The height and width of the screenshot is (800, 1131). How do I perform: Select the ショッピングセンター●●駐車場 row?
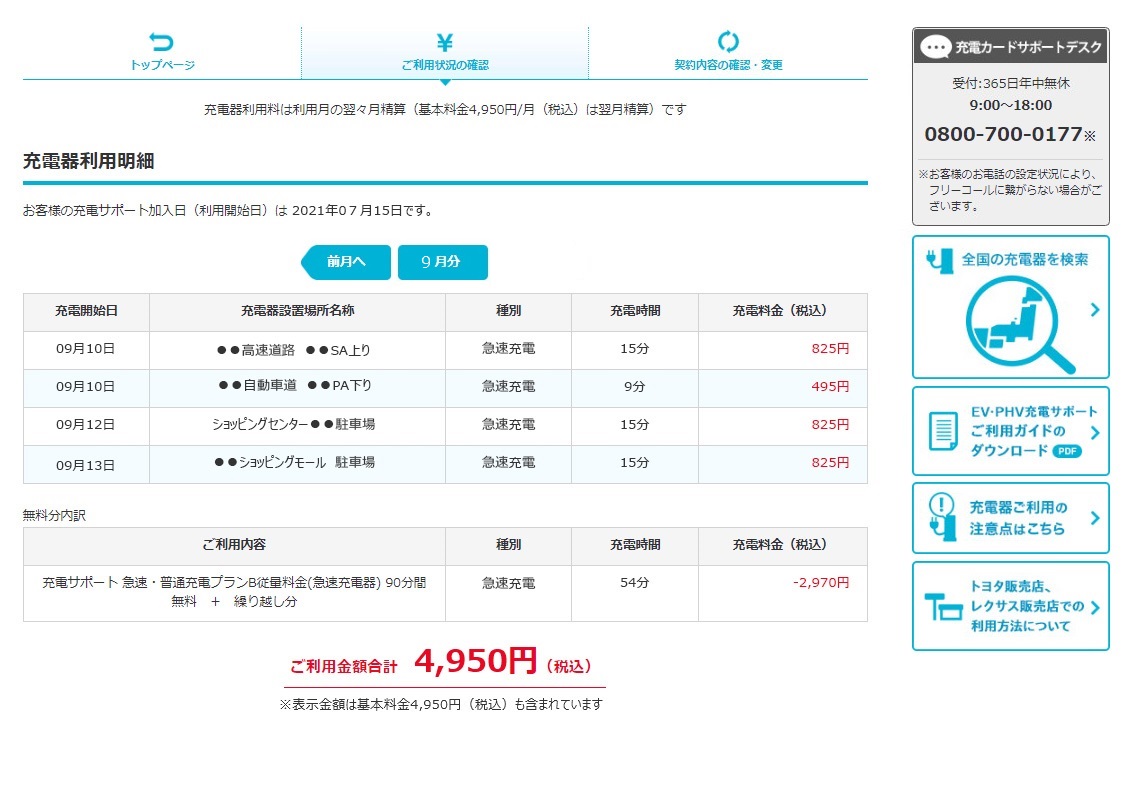(445, 426)
